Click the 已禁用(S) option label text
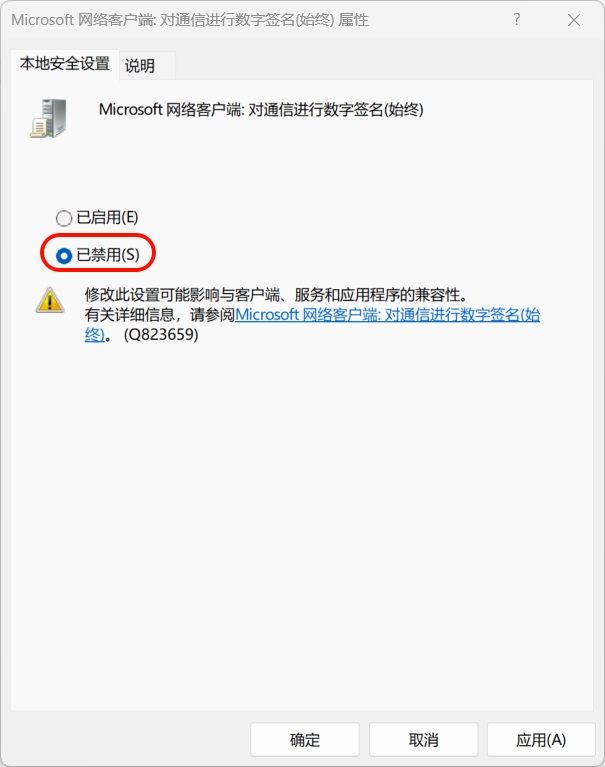605x767 pixels. [108, 255]
